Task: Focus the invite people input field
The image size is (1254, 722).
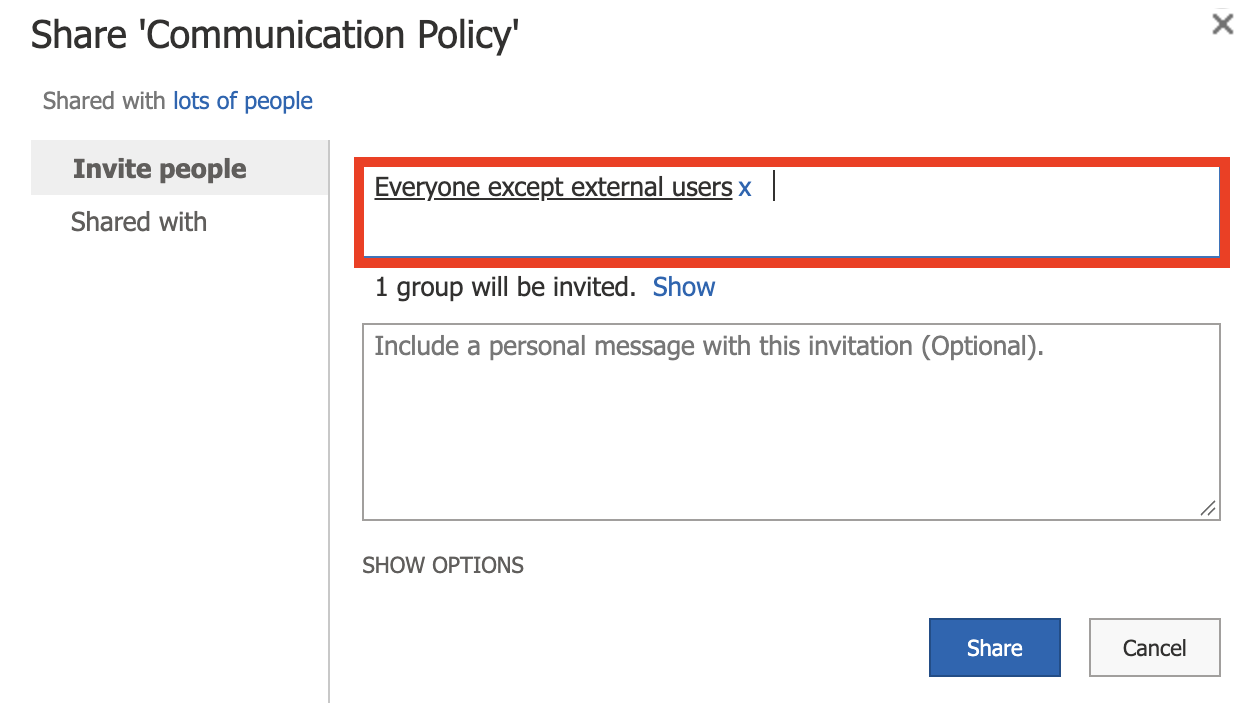Action: [x=791, y=212]
